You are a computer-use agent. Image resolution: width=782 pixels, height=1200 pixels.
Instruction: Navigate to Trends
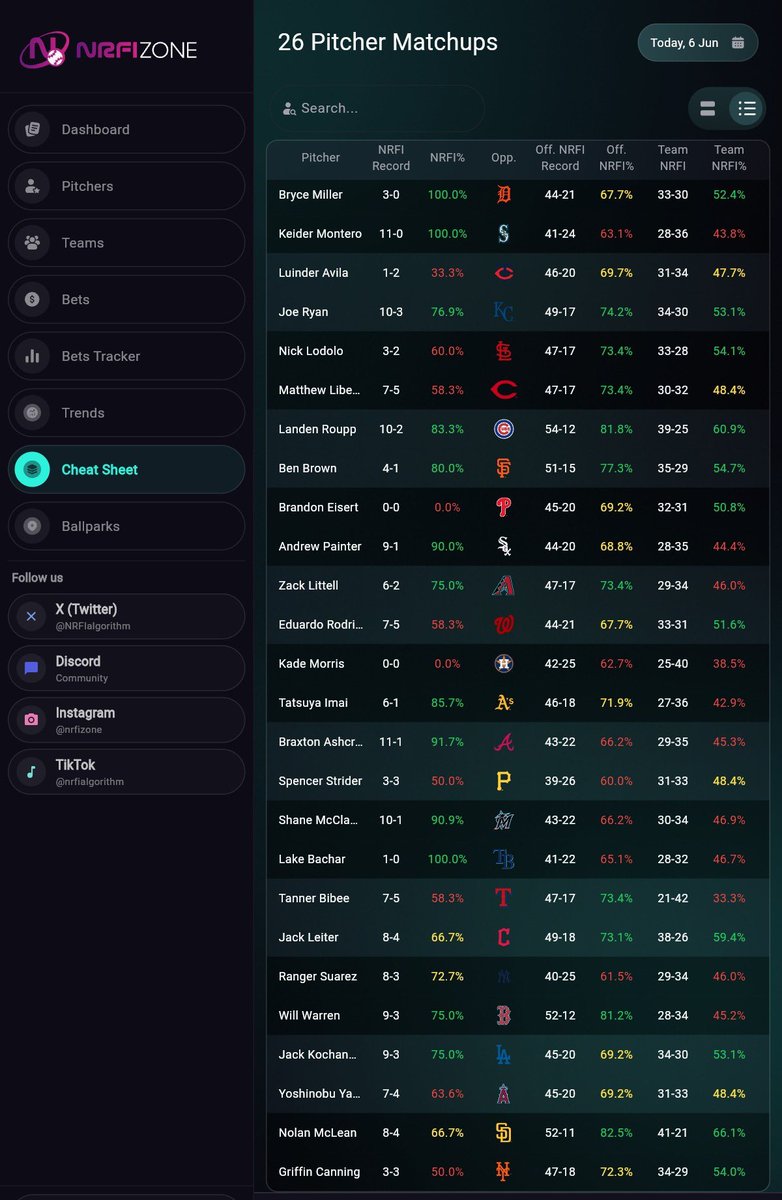(x=126, y=413)
